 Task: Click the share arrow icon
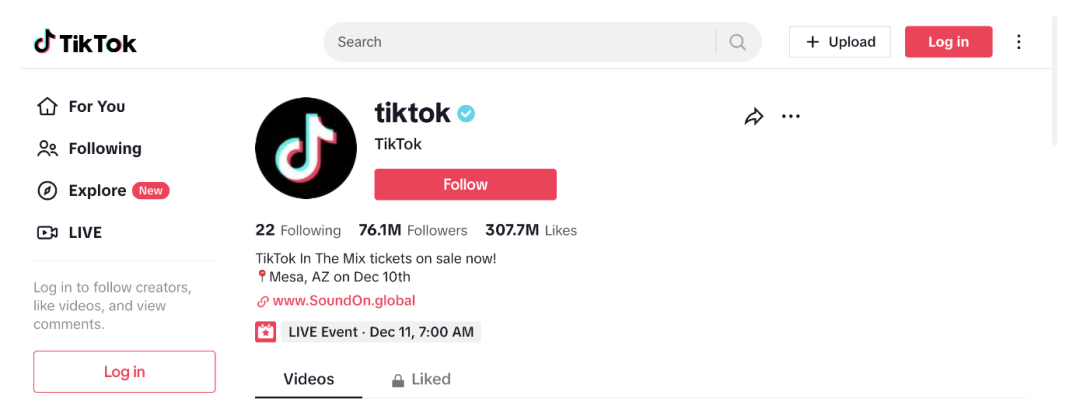point(754,117)
